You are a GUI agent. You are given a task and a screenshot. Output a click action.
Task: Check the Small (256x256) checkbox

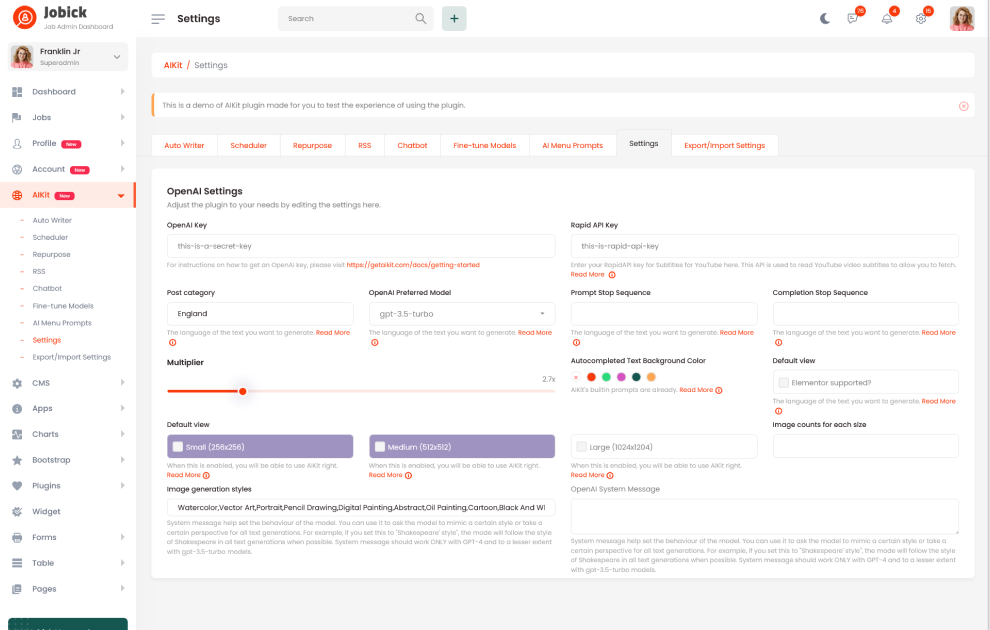click(178, 447)
